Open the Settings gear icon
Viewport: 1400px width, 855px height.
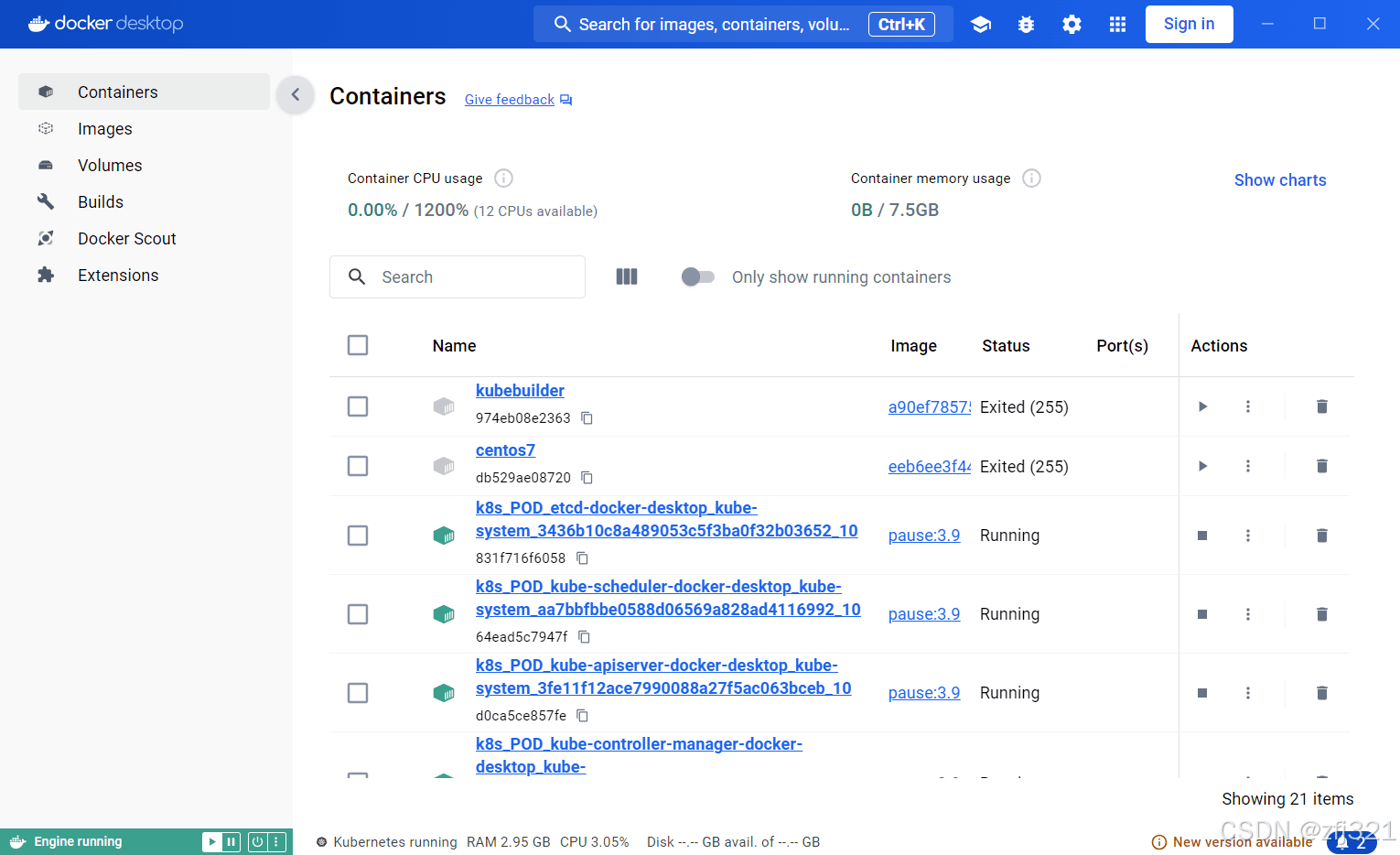(x=1072, y=25)
